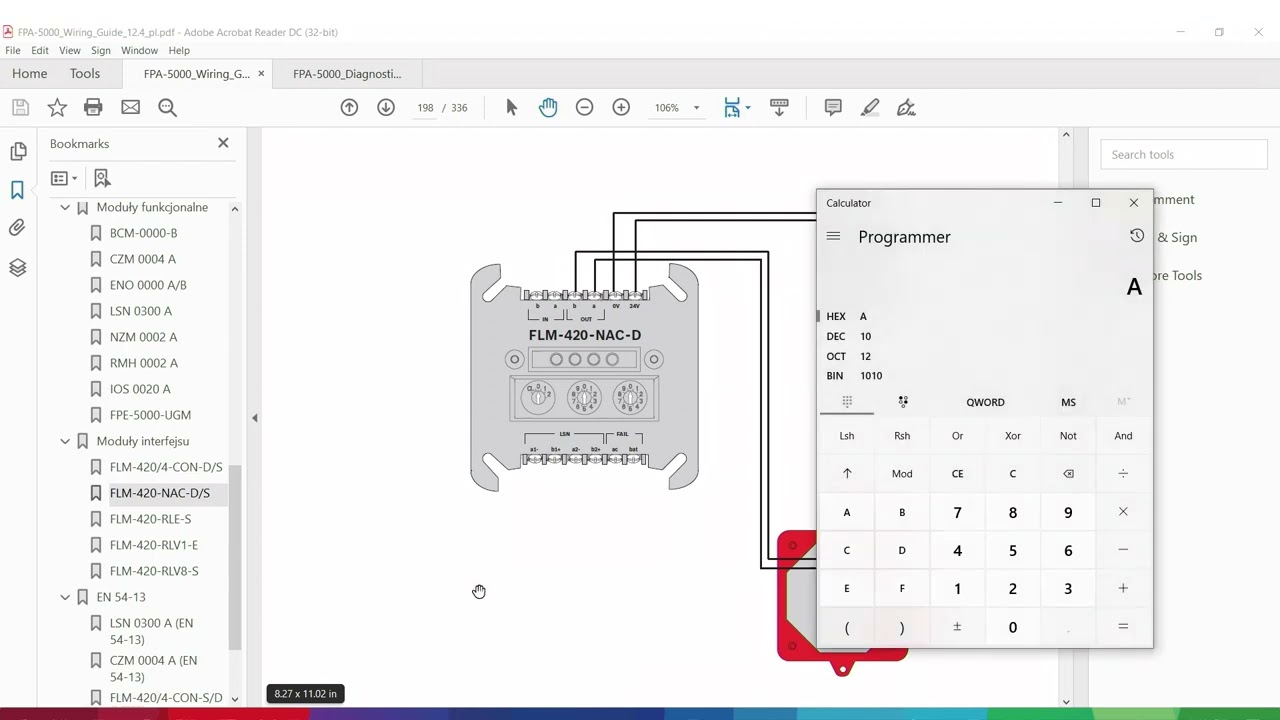Click the Calculator equals button
The height and width of the screenshot is (720, 1280).
pyautogui.click(x=1123, y=627)
